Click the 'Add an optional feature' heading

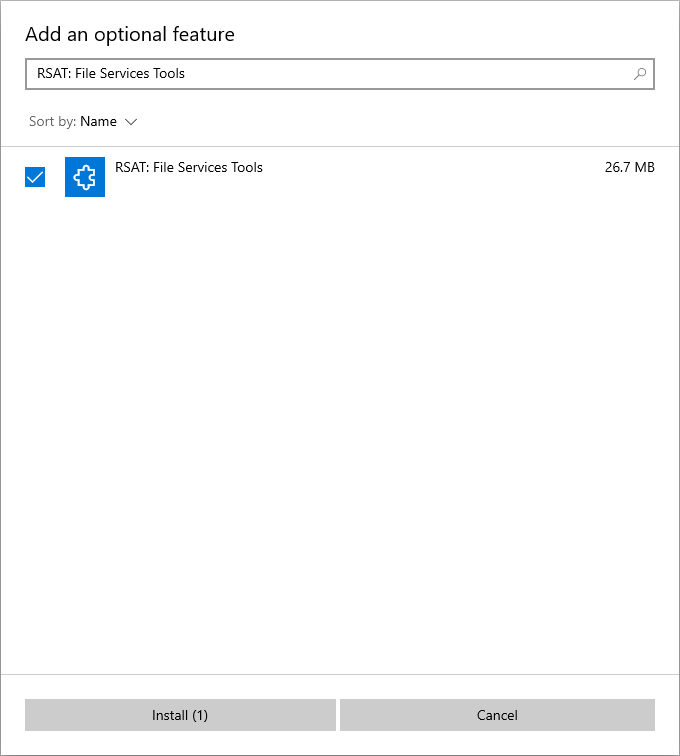[130, 35]
